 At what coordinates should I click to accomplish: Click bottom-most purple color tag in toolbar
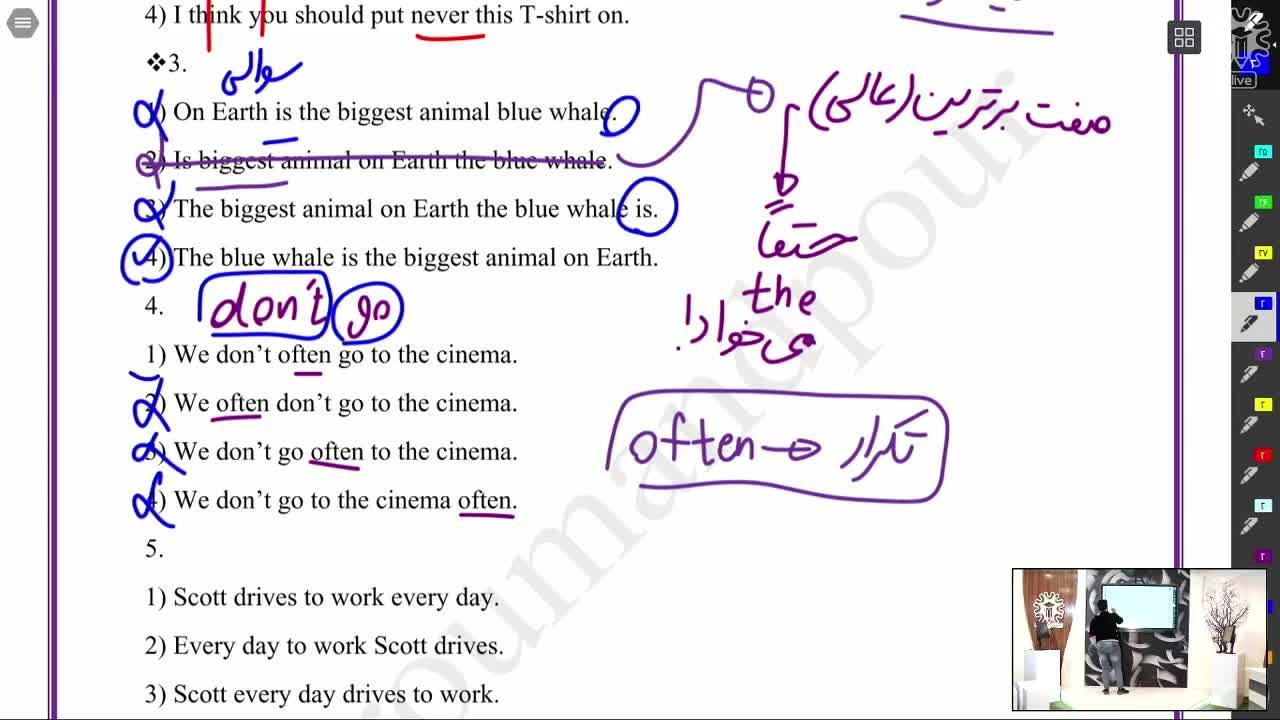click(x=1263, y=556)
